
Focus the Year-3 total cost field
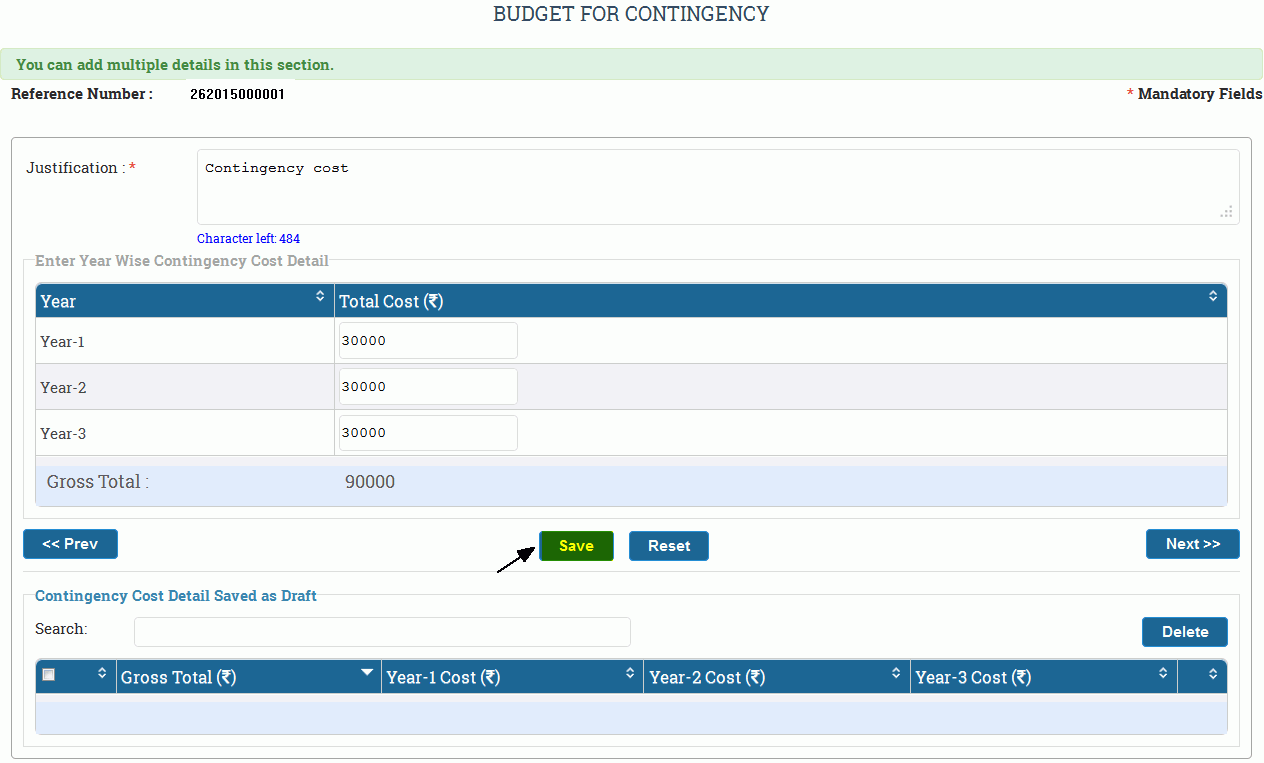(x=428, y=433)
